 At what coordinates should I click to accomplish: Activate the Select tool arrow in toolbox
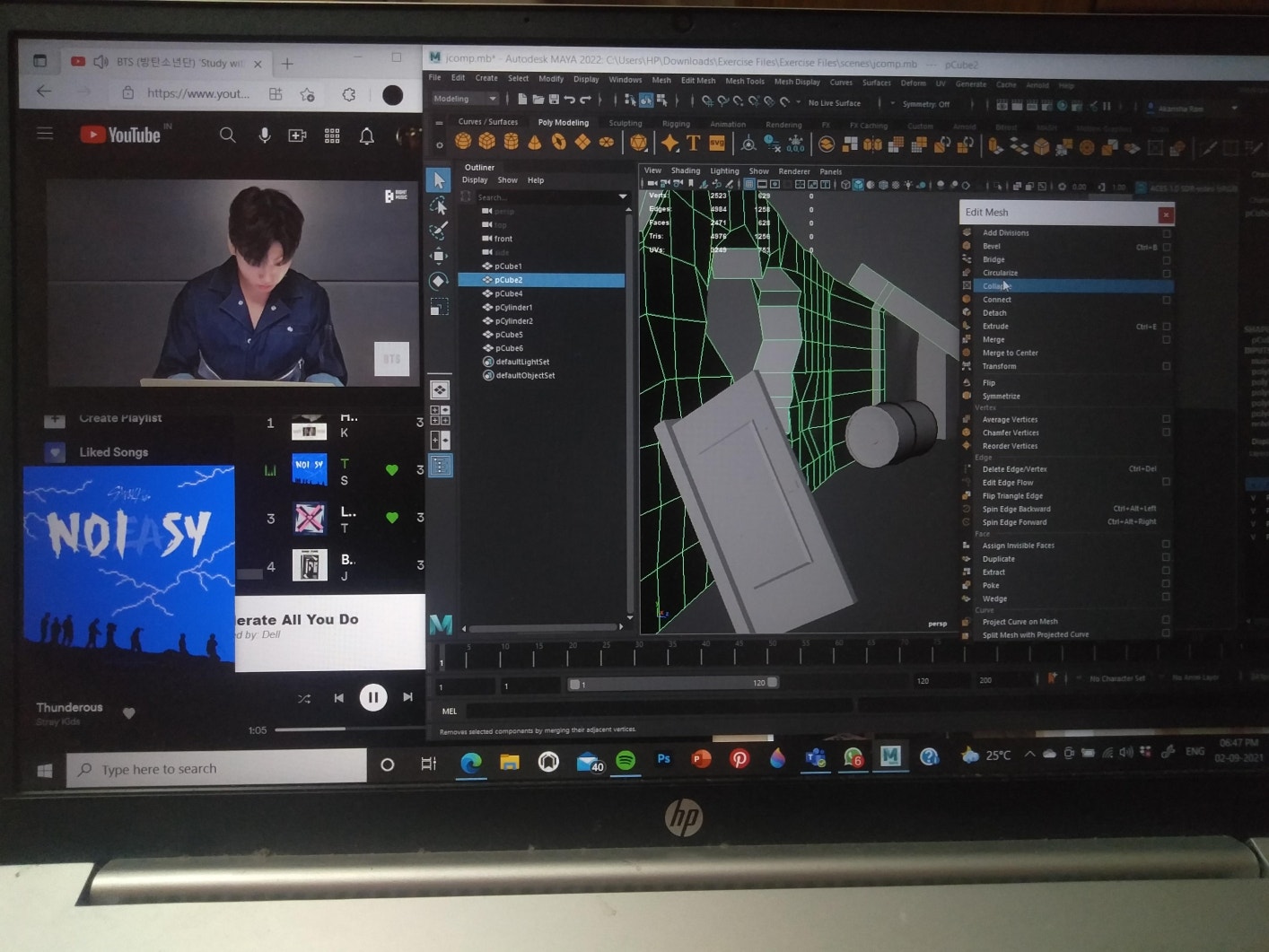tap(438, 180)
